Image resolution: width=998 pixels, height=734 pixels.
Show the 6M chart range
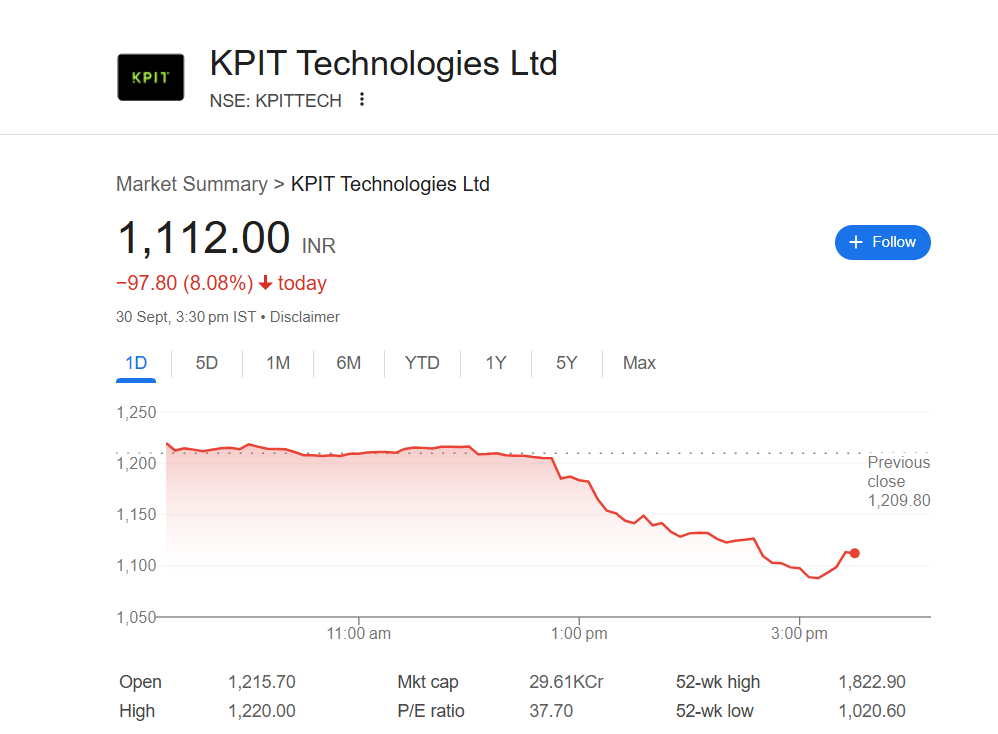[x=348, y=363]
